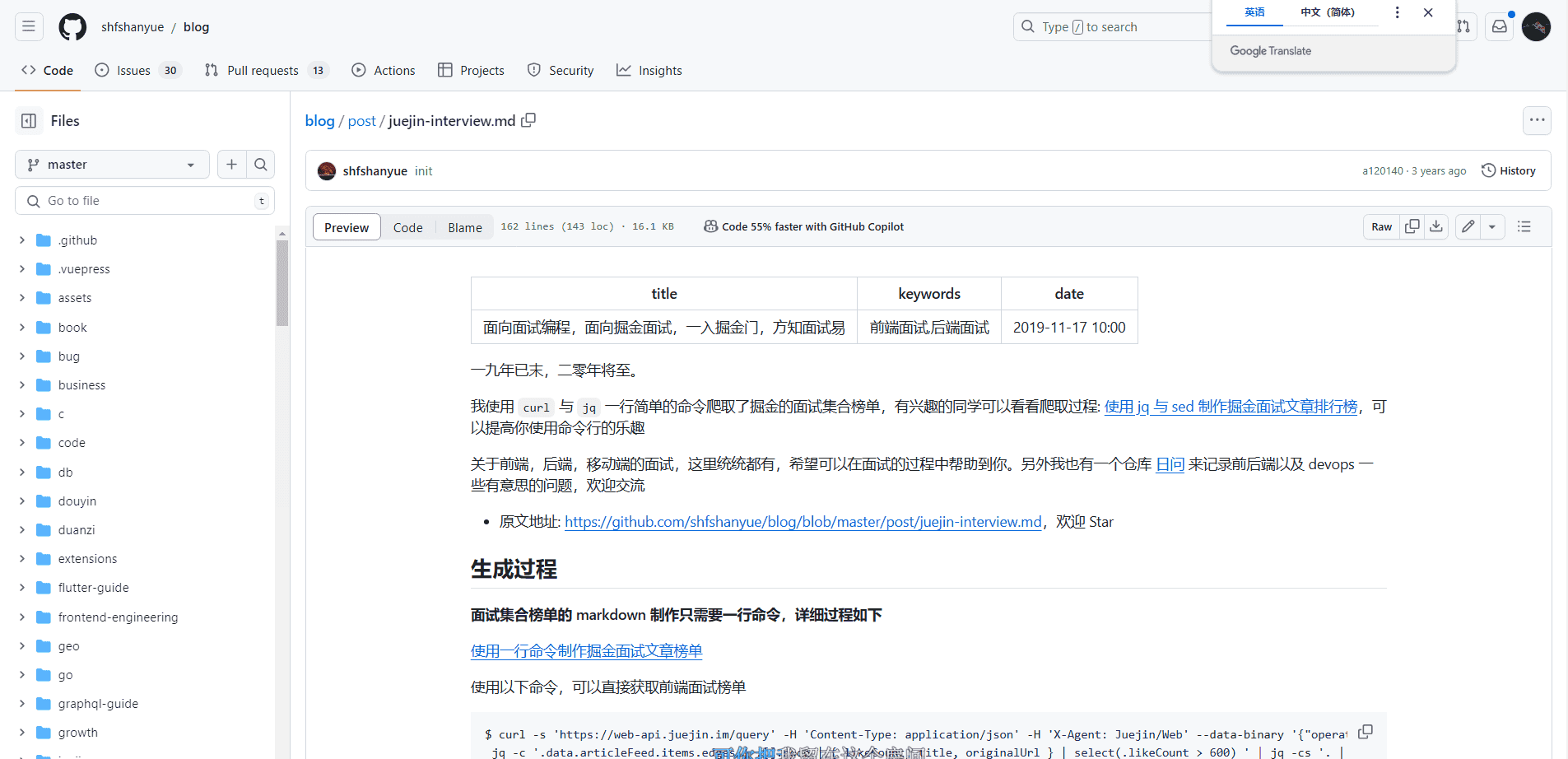Image resolution: width=1568 pixels, height=759 pixels.
Task: Expand the frontend-engineering folder
Action: (x=22, y=617)
